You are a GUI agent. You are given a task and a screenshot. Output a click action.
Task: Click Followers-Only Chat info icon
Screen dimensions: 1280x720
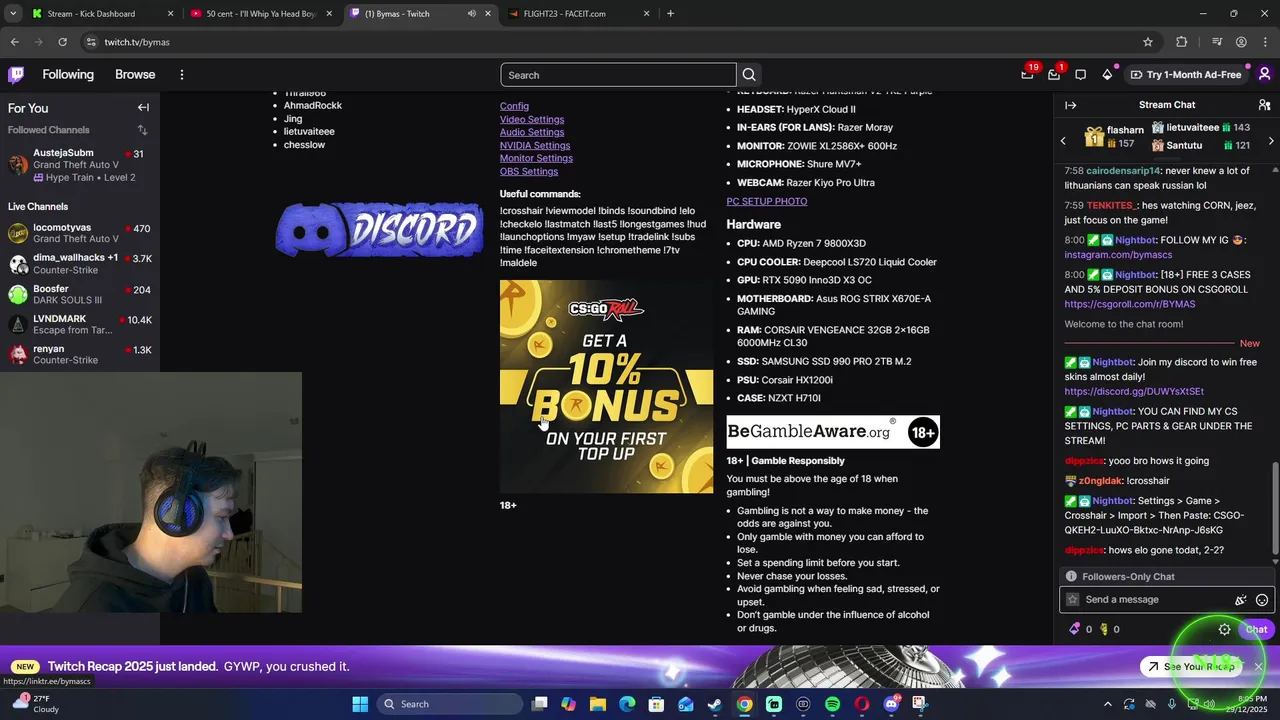coord(1071,577)
